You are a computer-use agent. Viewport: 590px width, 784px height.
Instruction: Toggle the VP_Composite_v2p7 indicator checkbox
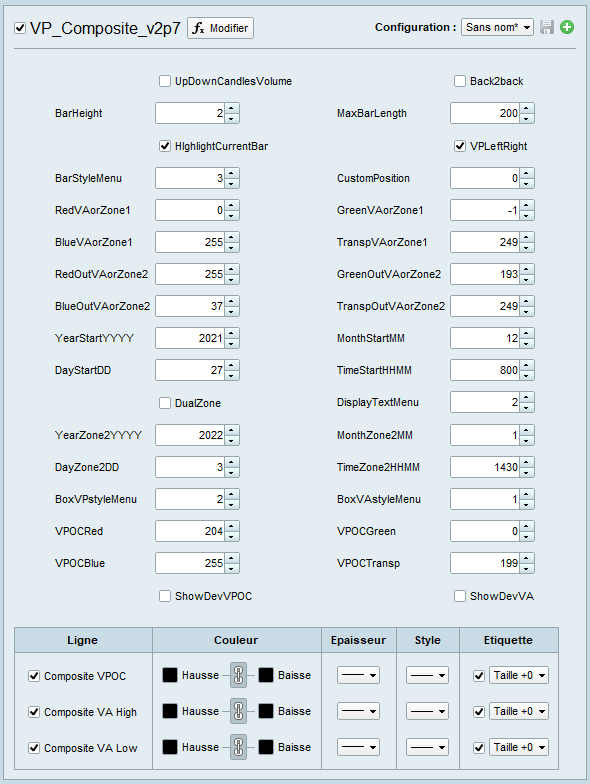[x=20, y=28]
